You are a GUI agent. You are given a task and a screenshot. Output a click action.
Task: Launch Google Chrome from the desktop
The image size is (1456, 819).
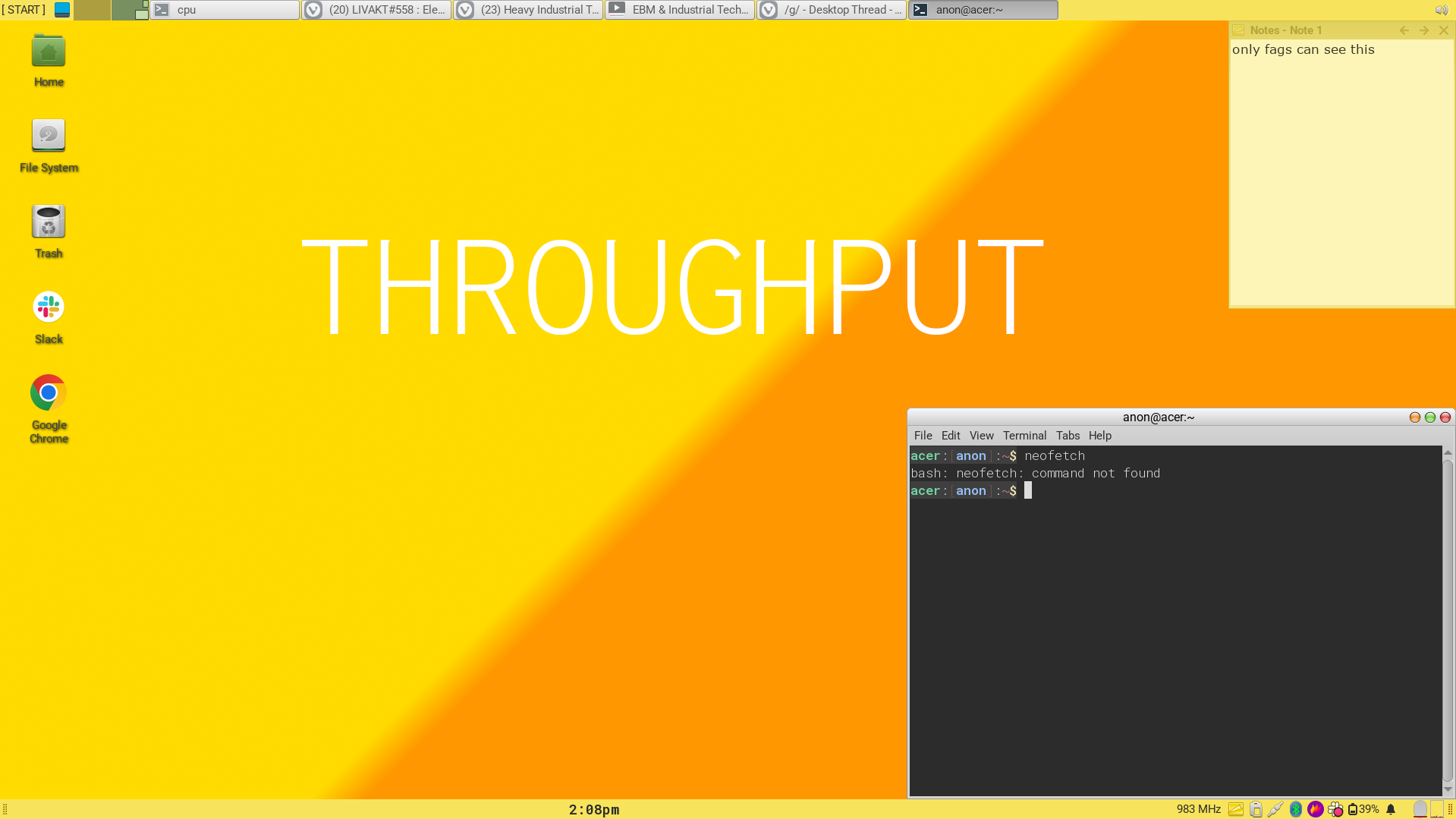coord(49,409)
